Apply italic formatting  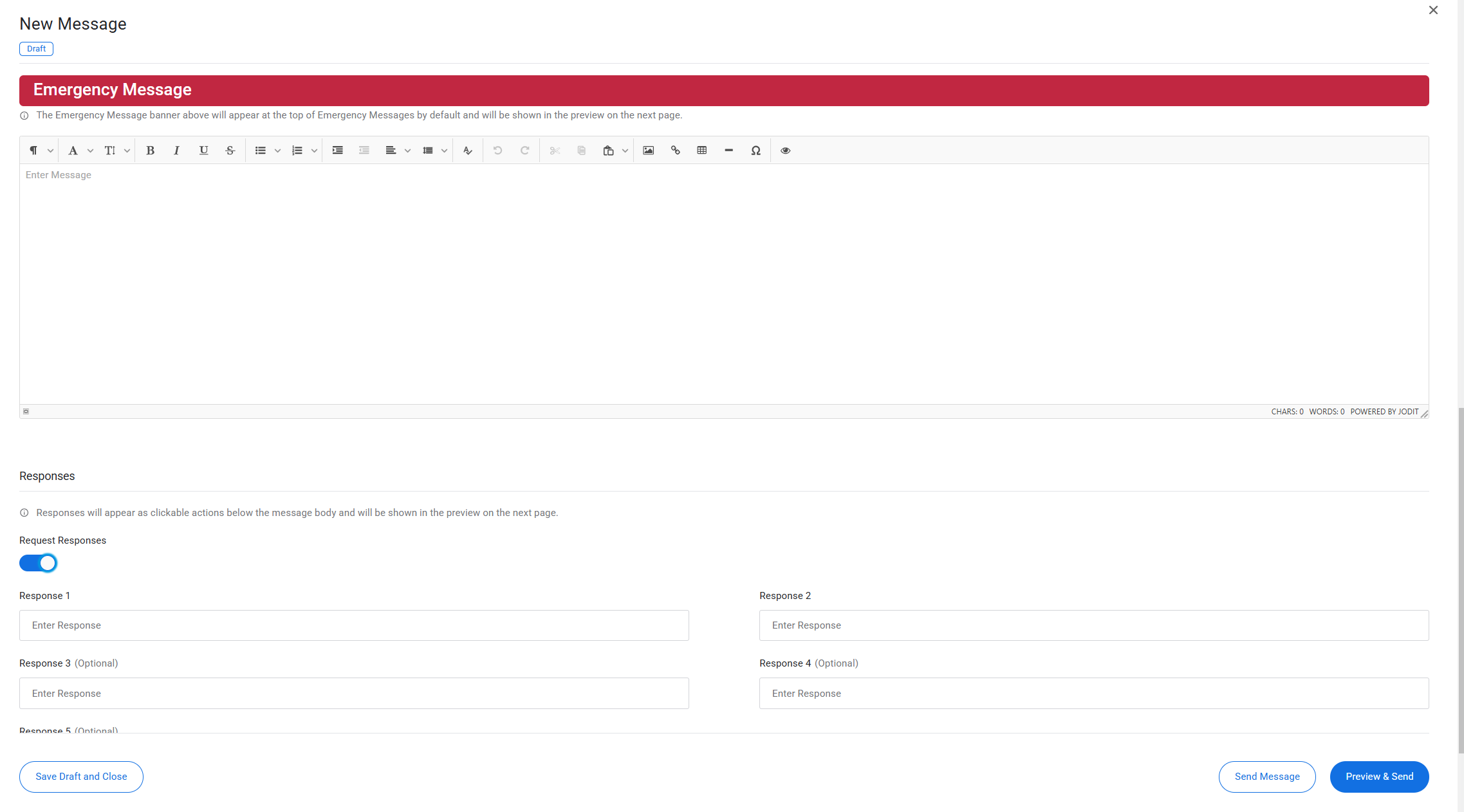(176, 151)
